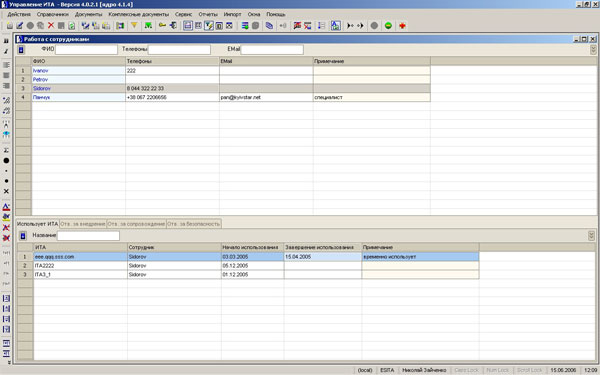Click Николай Зайченко in the status bar
This screenshot has width=600, height=375.
pos(424,370)
